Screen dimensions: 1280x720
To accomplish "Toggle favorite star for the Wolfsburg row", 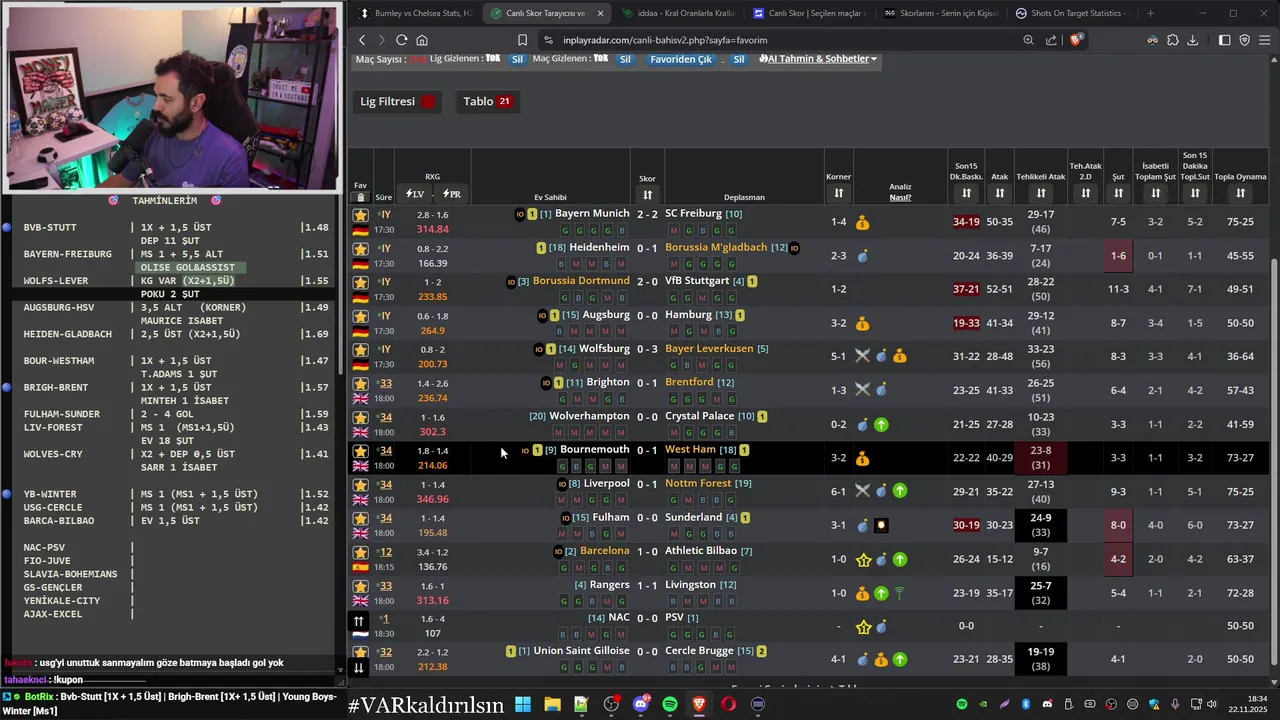I will click(361, 350).
